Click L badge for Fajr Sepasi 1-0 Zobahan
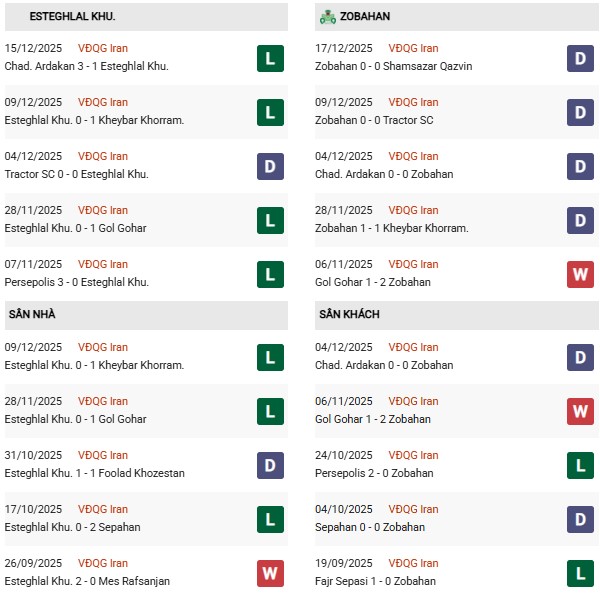This screenshot has width=600, height=594. click(x=582, y=573)
